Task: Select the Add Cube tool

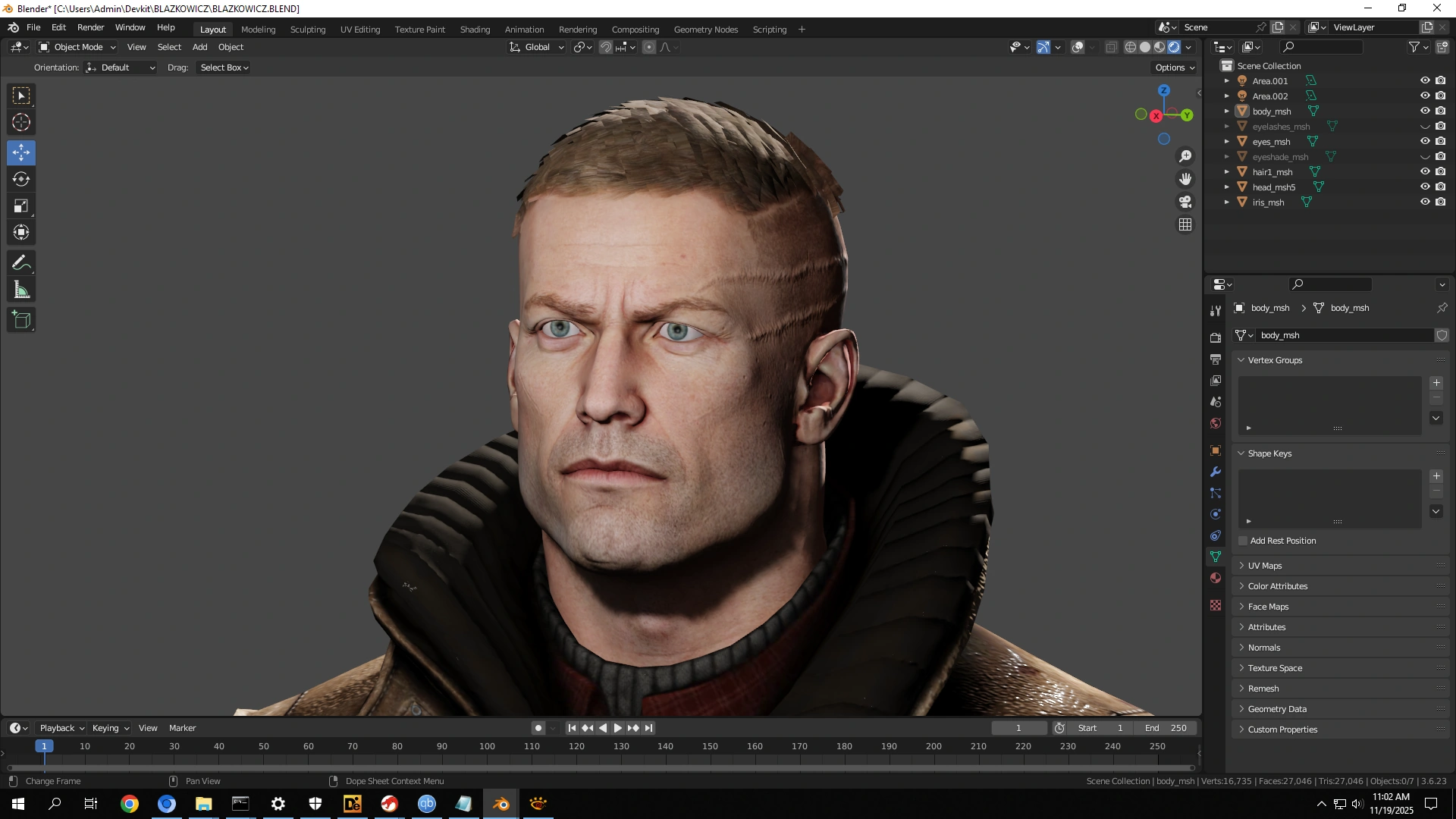Action: click(x=21, y=320)
